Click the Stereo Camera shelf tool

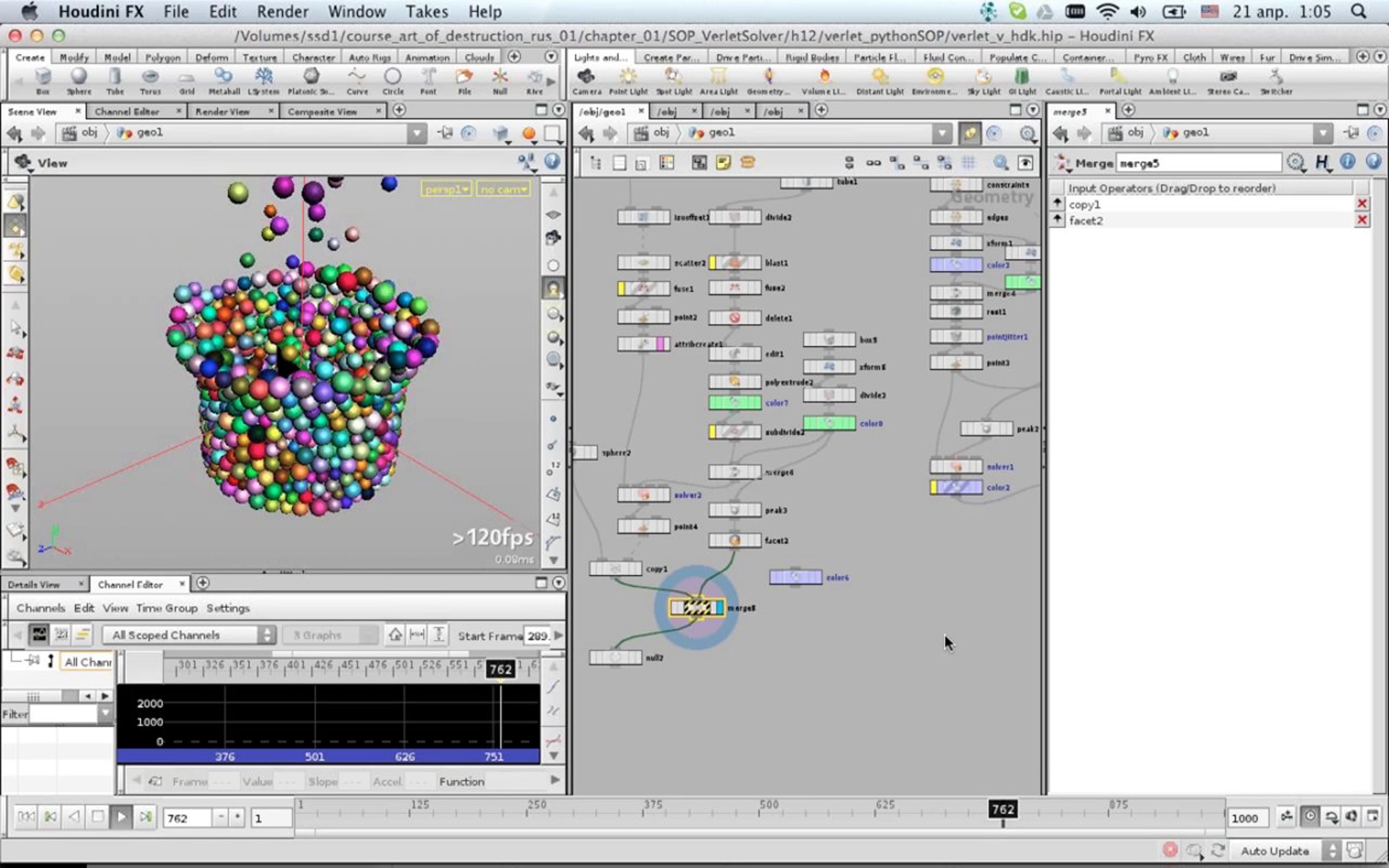coord(1228,80)
